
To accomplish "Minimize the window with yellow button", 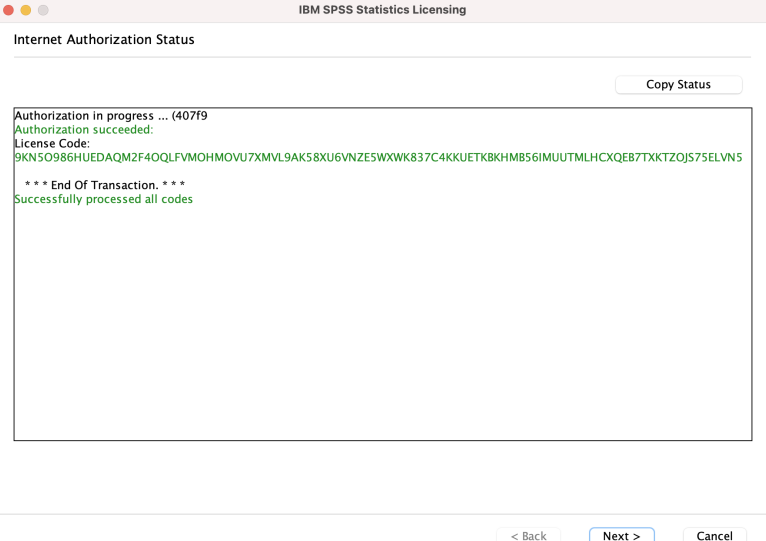I will pyautogui.click(x=26, y=10).
